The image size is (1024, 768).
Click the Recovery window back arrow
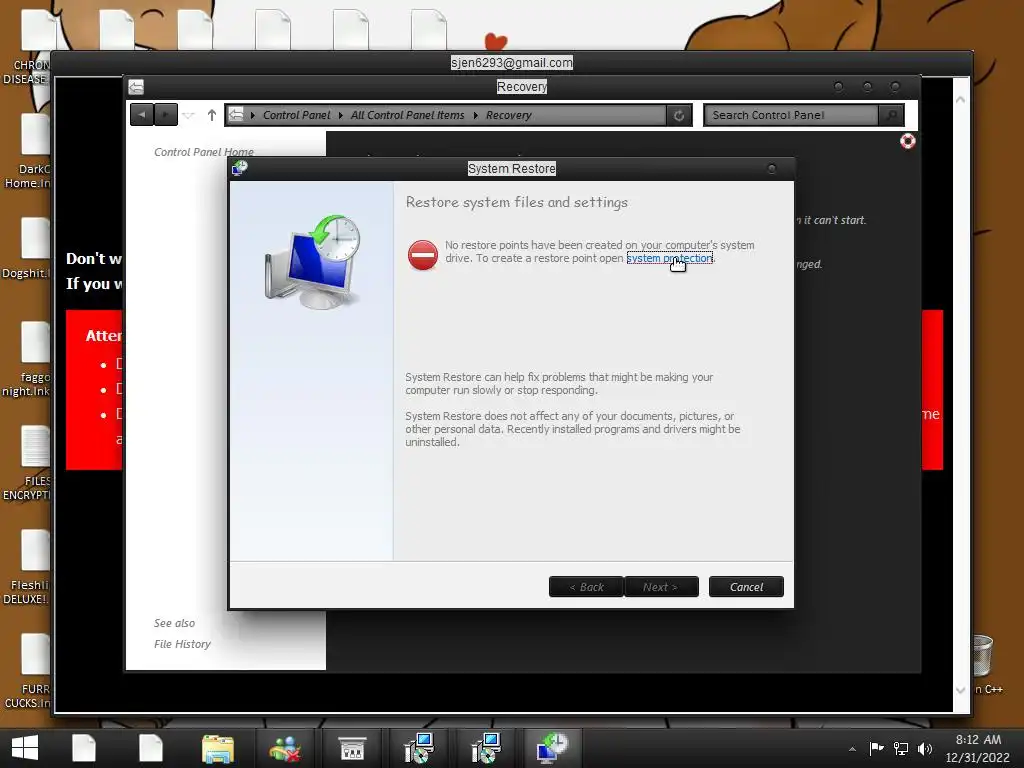[142, 115]
